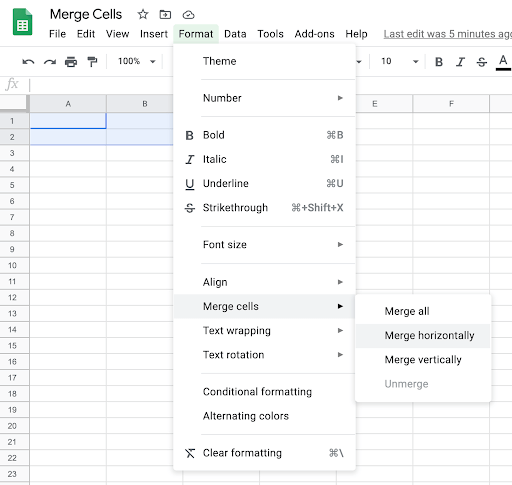This screenshot has width=512, height=485.
Task: Open Alternating colors
Action: [x=264, y=416]
